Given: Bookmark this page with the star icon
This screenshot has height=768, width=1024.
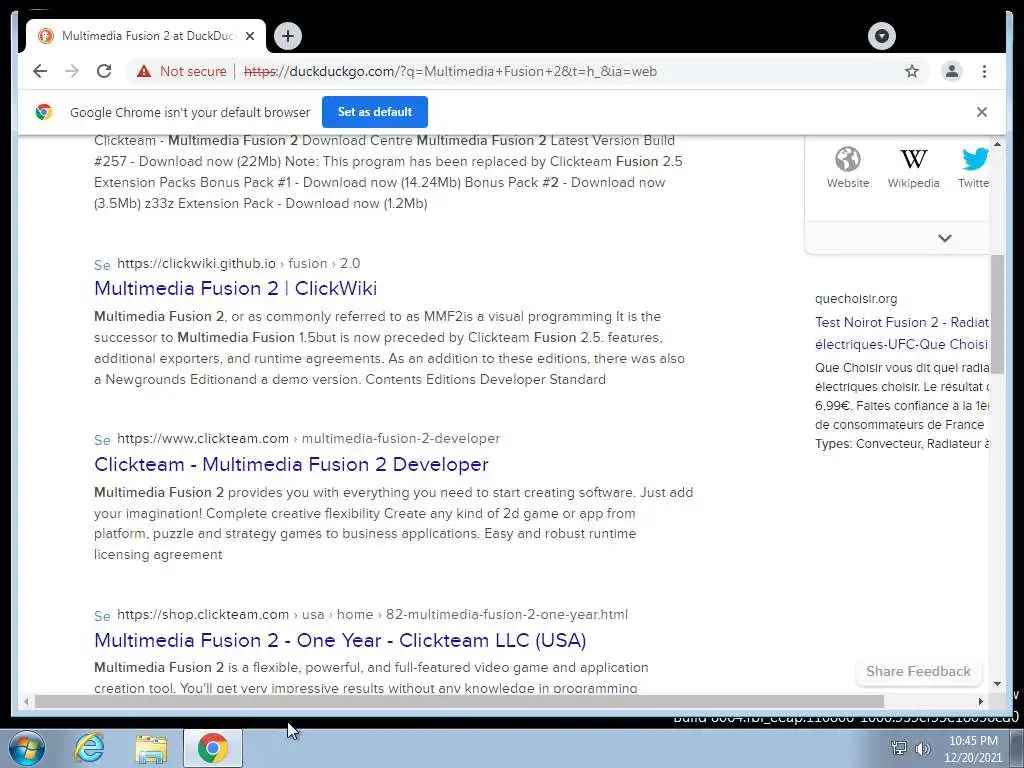Looking at the screenshot, I should click(x=912, y=71).
